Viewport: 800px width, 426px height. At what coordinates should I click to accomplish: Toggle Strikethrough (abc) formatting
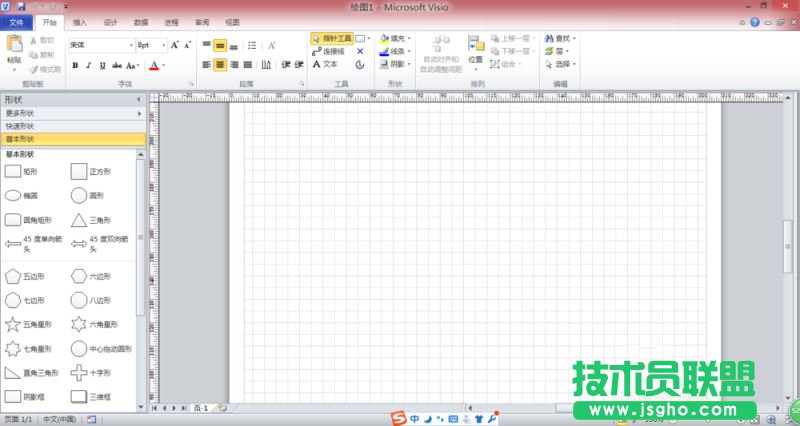(x=117, y=65)
